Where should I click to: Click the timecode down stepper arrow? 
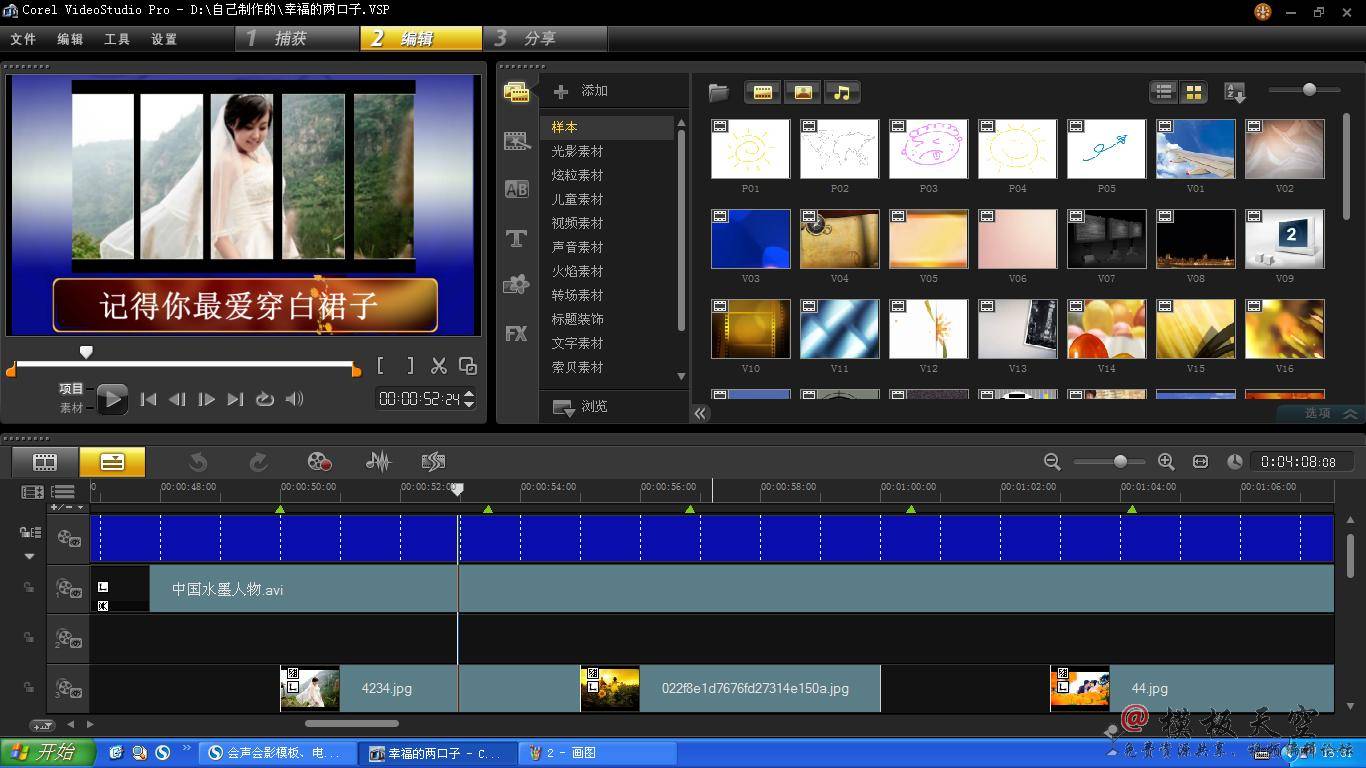[x=469, y=404]
